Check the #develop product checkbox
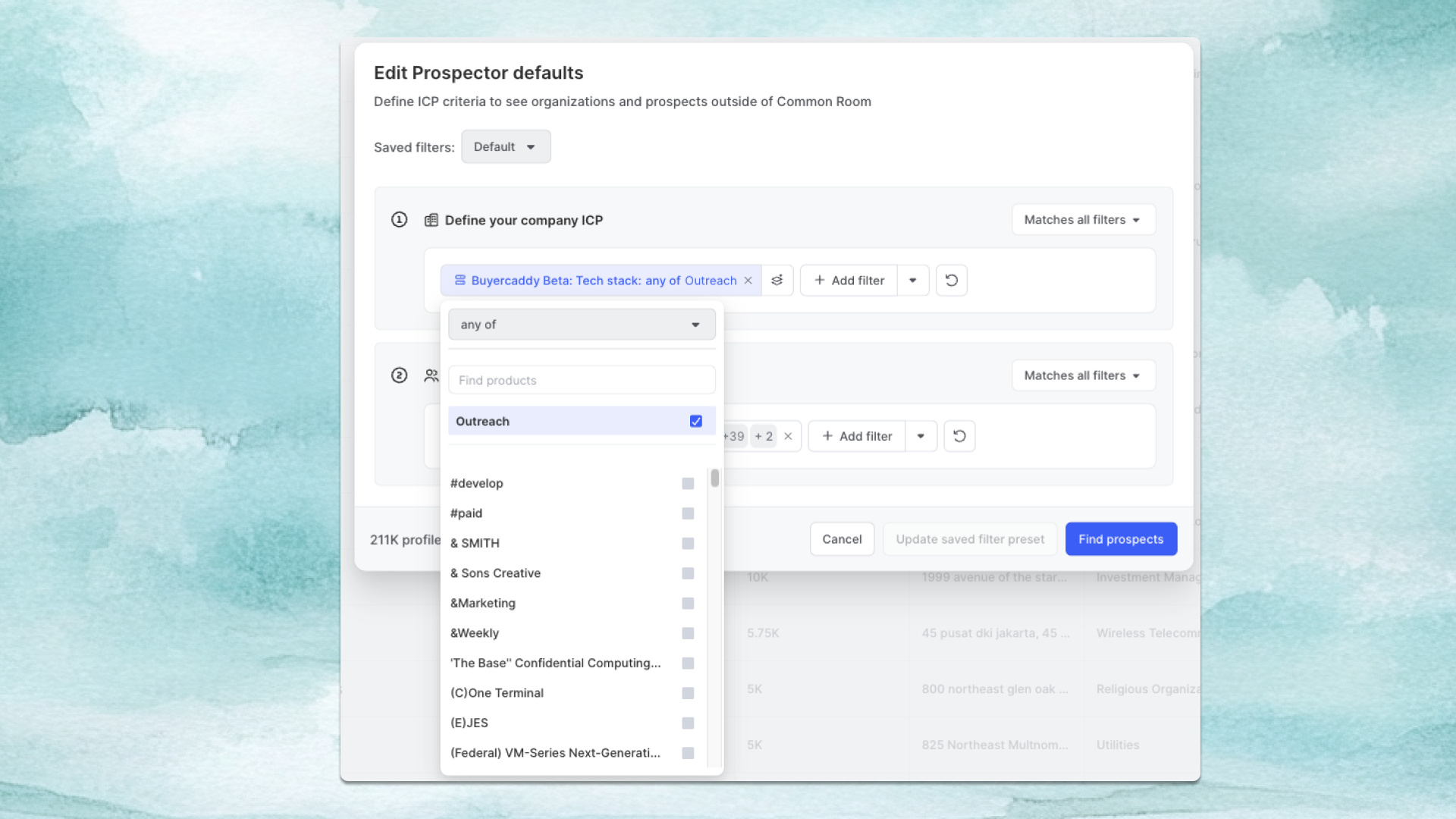The height and width of the screenshot is (819, 1456). coord(688,484)
